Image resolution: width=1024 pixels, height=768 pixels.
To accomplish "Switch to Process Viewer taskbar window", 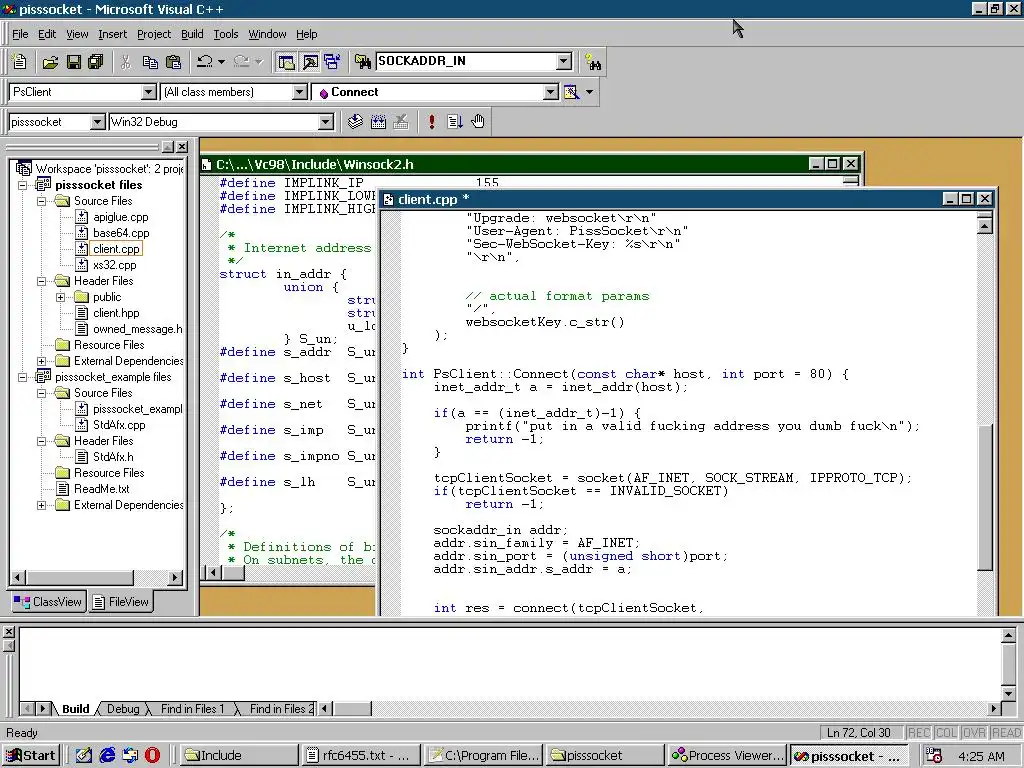I will (727, 756).
